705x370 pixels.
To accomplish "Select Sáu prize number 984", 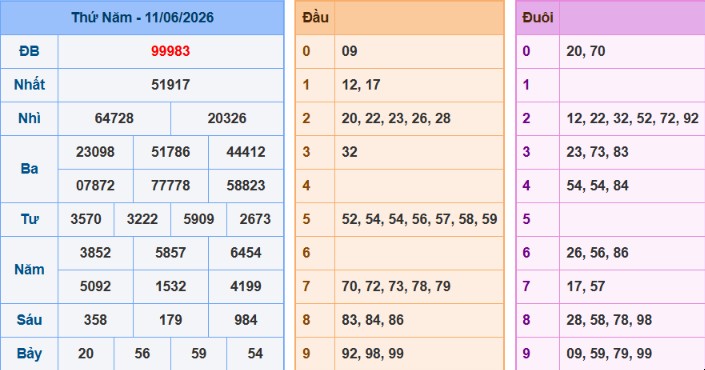I will pyautogui.click(x=246, y=320).
